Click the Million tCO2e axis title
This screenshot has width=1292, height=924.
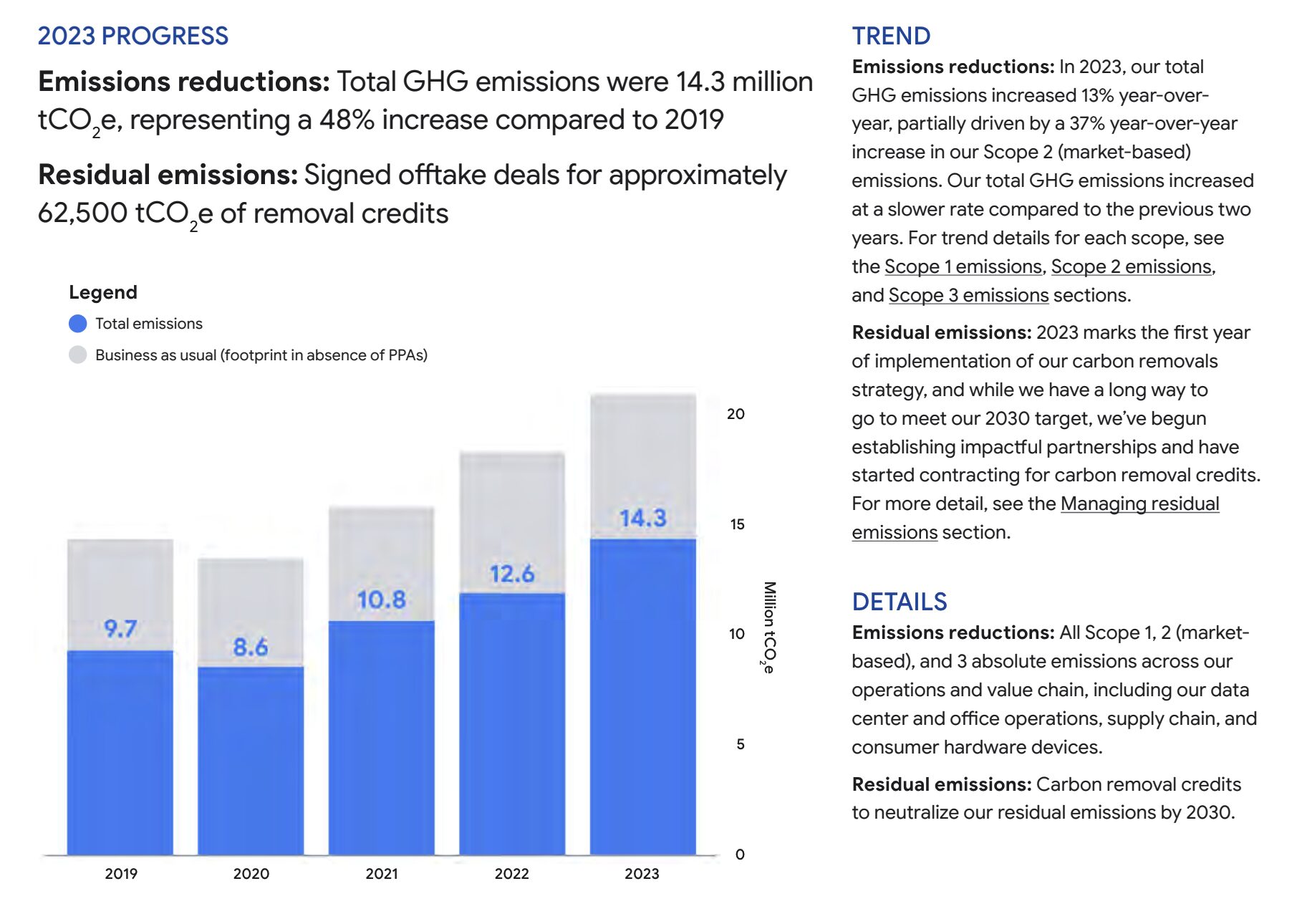768,627
